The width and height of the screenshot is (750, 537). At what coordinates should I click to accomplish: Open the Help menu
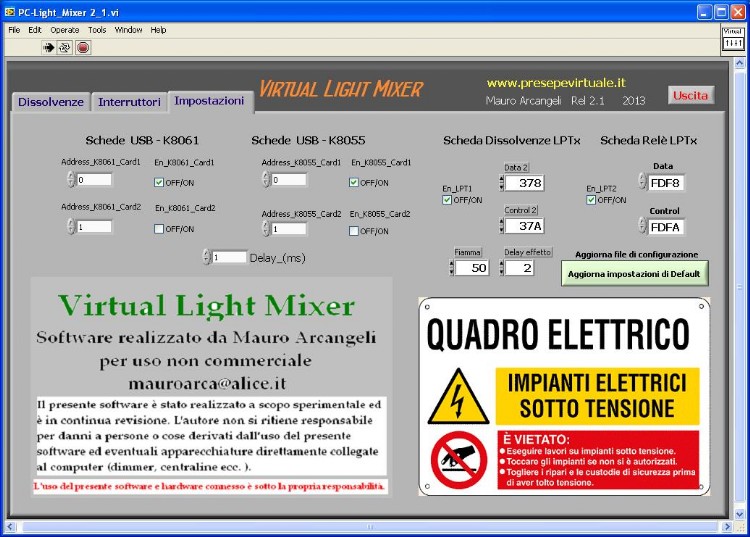click(x=158, y=30)
